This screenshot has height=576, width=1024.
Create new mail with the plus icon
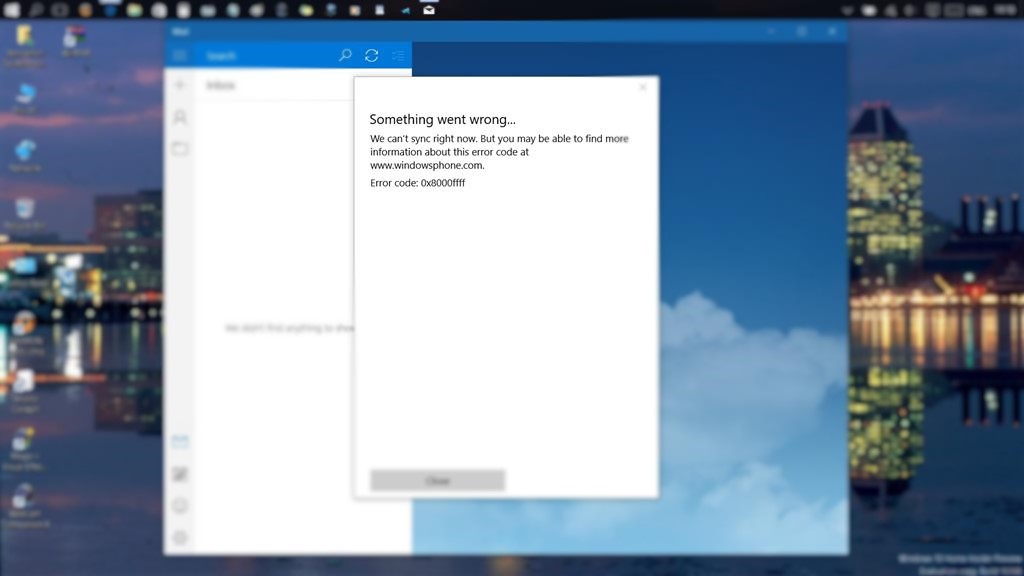click(180, 86)
